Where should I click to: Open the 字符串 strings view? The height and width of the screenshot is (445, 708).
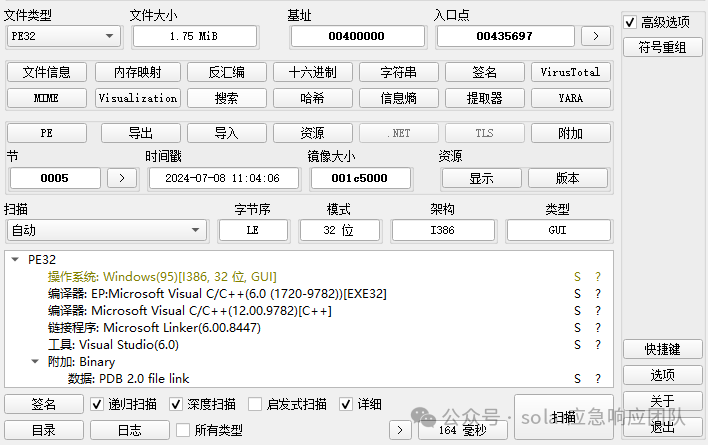click(399, 72)
